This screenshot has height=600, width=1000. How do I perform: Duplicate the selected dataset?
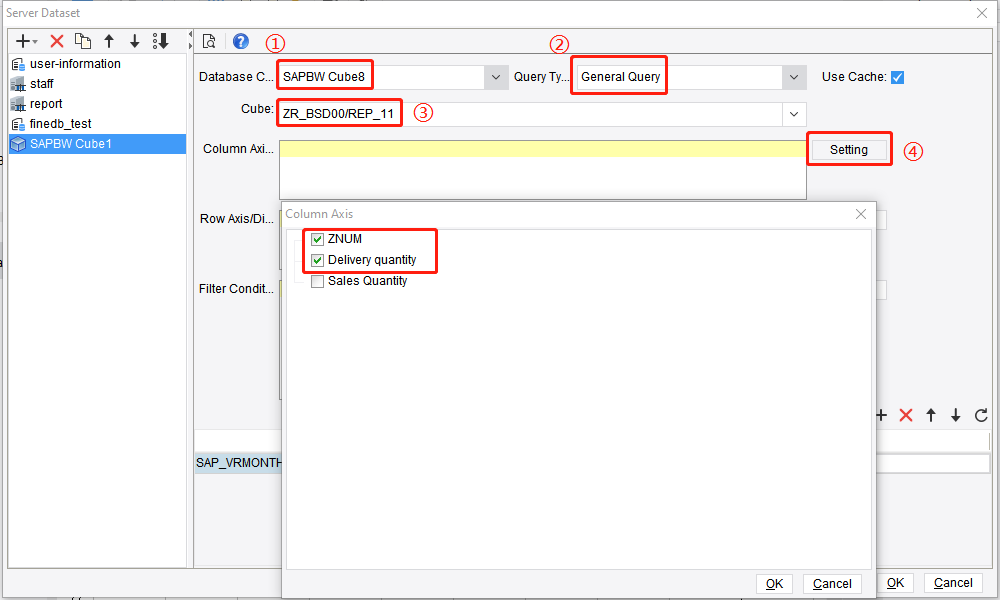click(82, 41)
